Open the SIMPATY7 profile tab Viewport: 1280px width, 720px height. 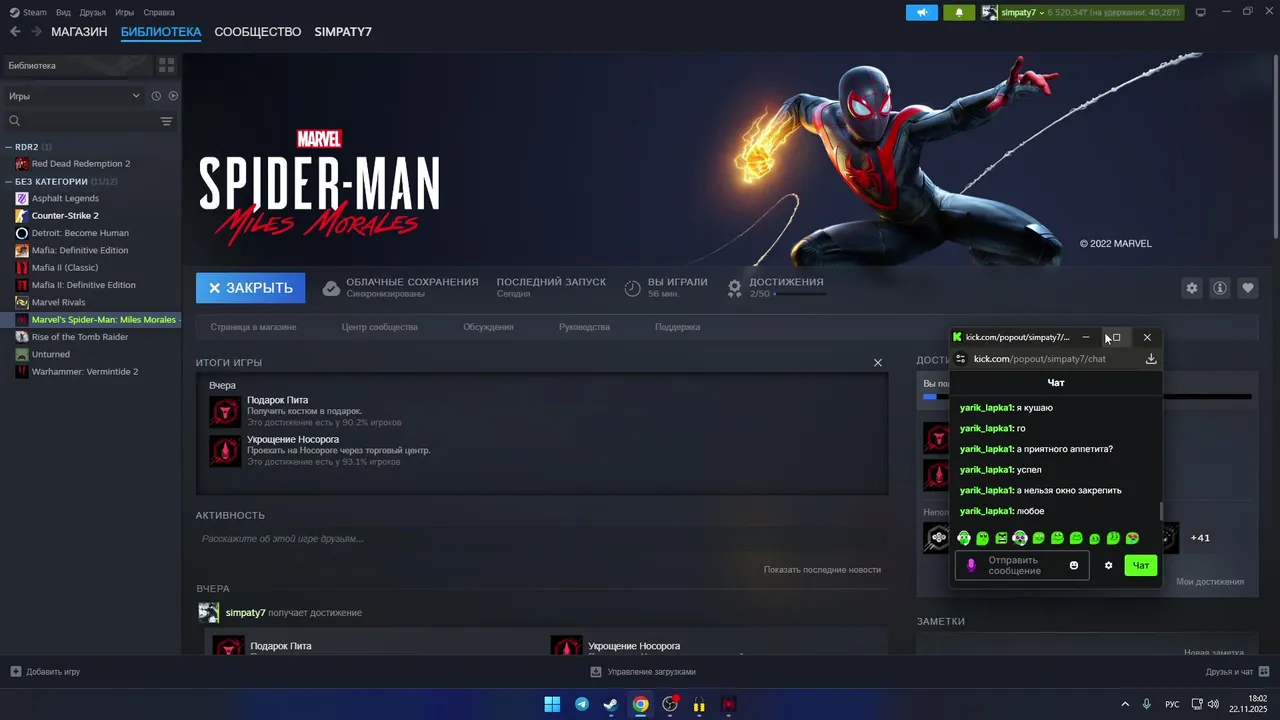[x=343, y=32]
